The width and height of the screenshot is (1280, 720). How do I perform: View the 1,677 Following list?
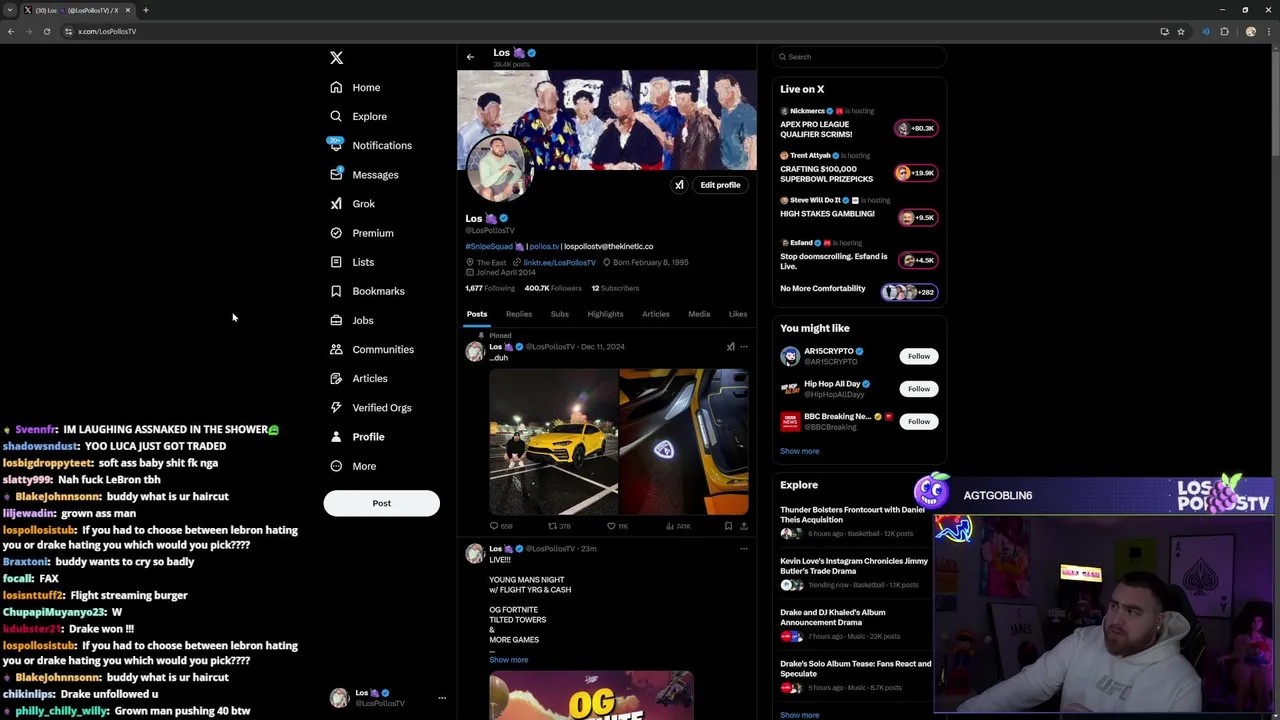pos(490,288)
